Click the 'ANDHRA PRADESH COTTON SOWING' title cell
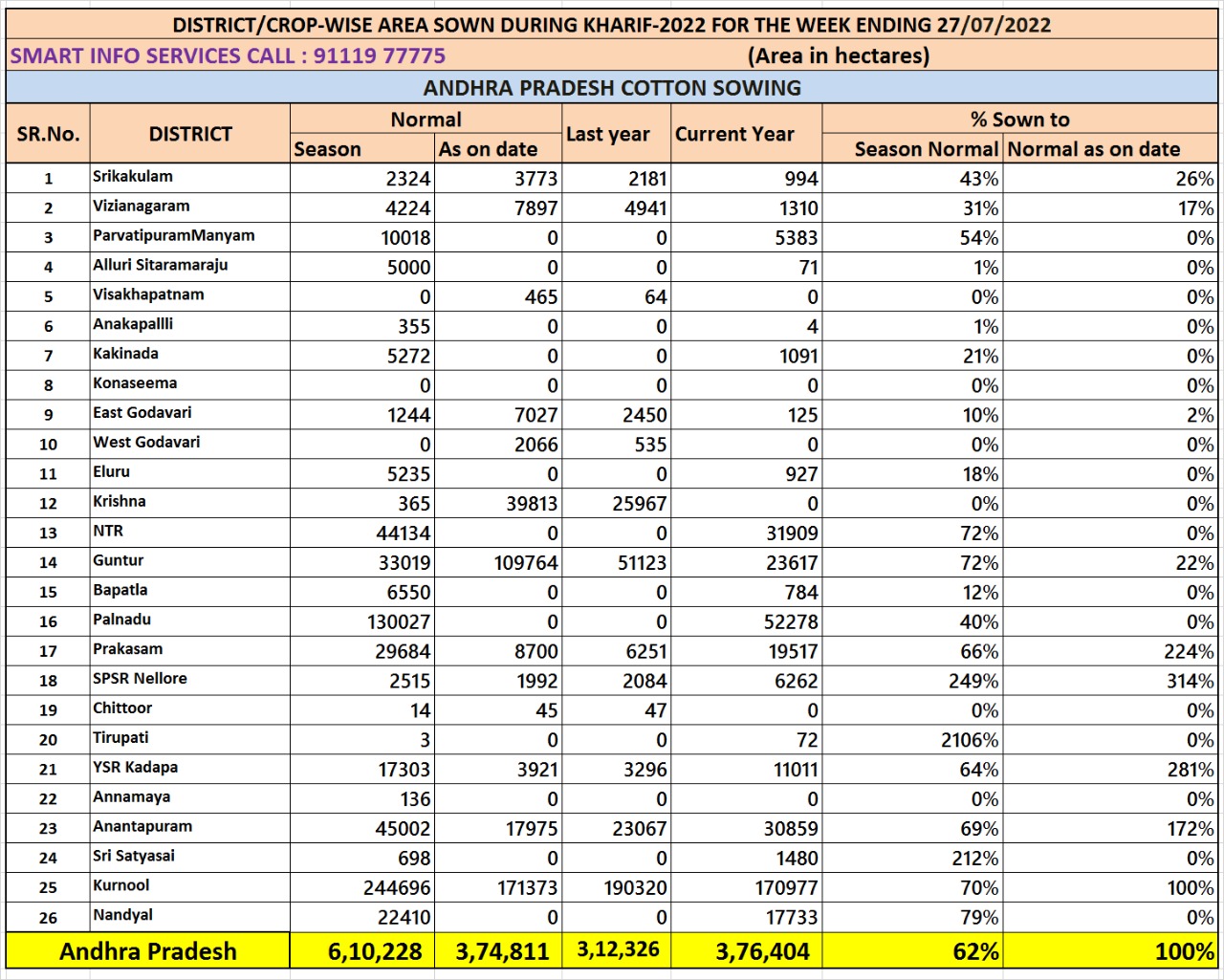Viewport: 1224px width, 980px height. (612, 88)
